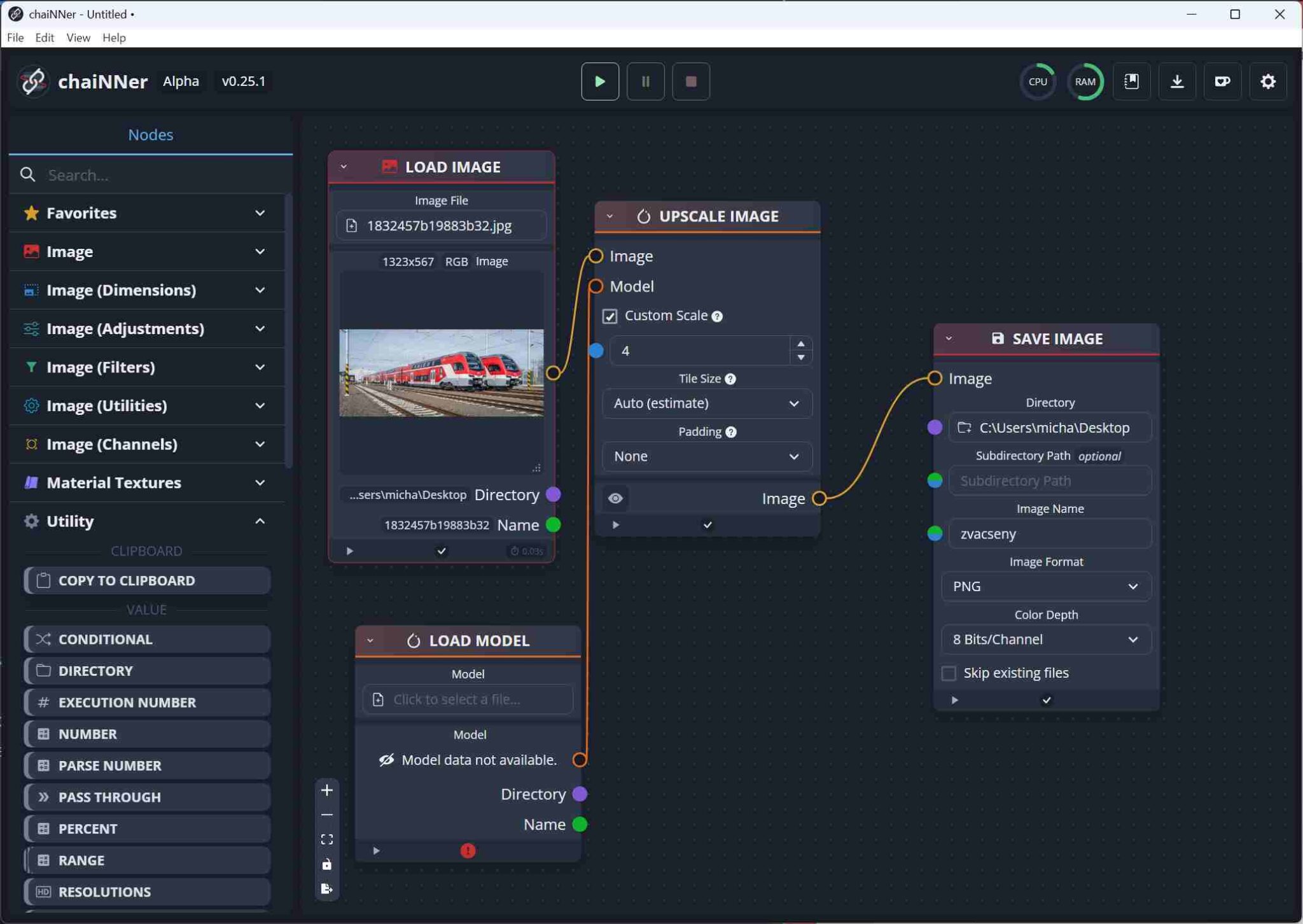The height and width of the screenshot is (924, 1303).
Task: Open the Tile Size dropdown
Action: 706,403
